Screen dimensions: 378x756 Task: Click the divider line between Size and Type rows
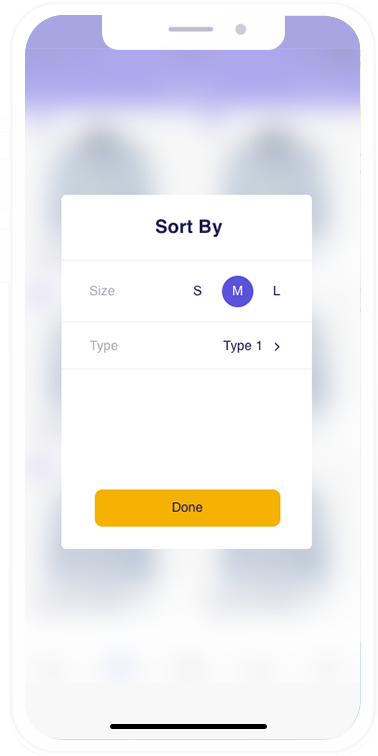(x=187, y=322)
